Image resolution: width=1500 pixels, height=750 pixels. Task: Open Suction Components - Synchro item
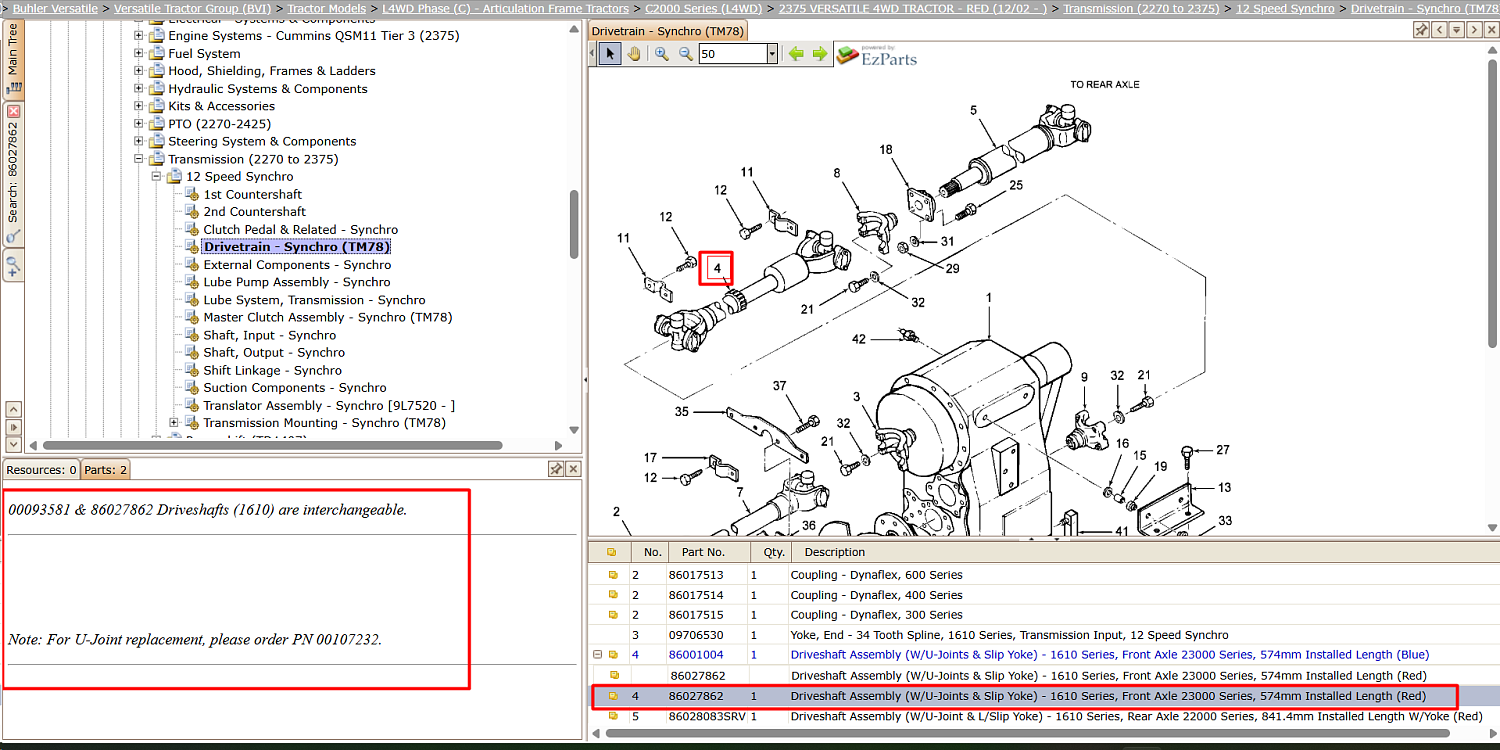(294, 388)
